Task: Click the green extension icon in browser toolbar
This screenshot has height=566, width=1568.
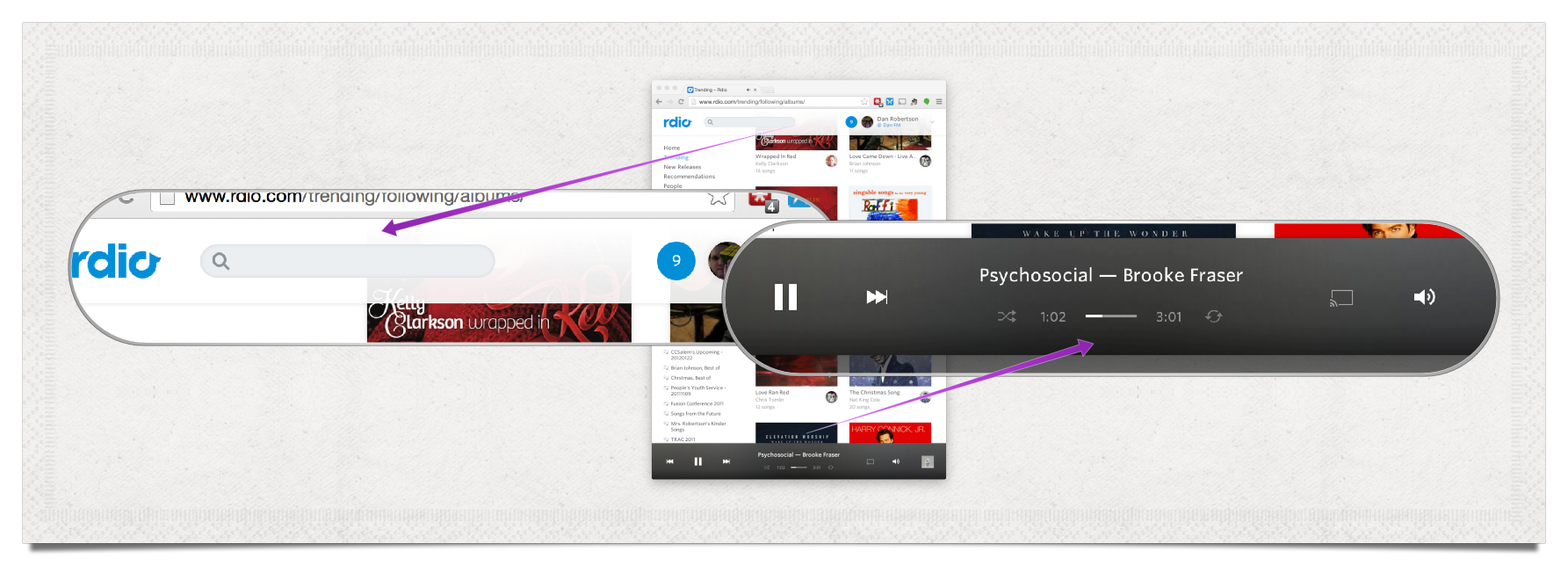Action: click(926, 102)
